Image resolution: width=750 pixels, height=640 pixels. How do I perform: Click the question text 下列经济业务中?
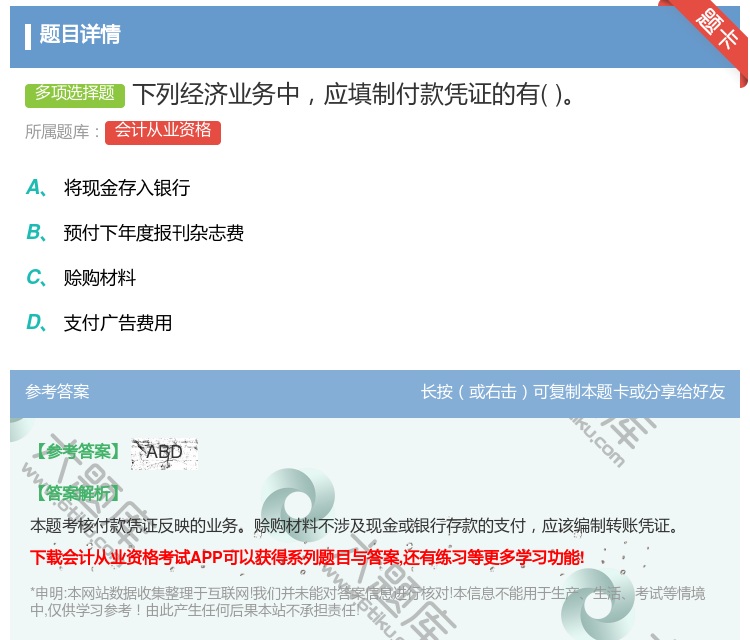[354, 94]
